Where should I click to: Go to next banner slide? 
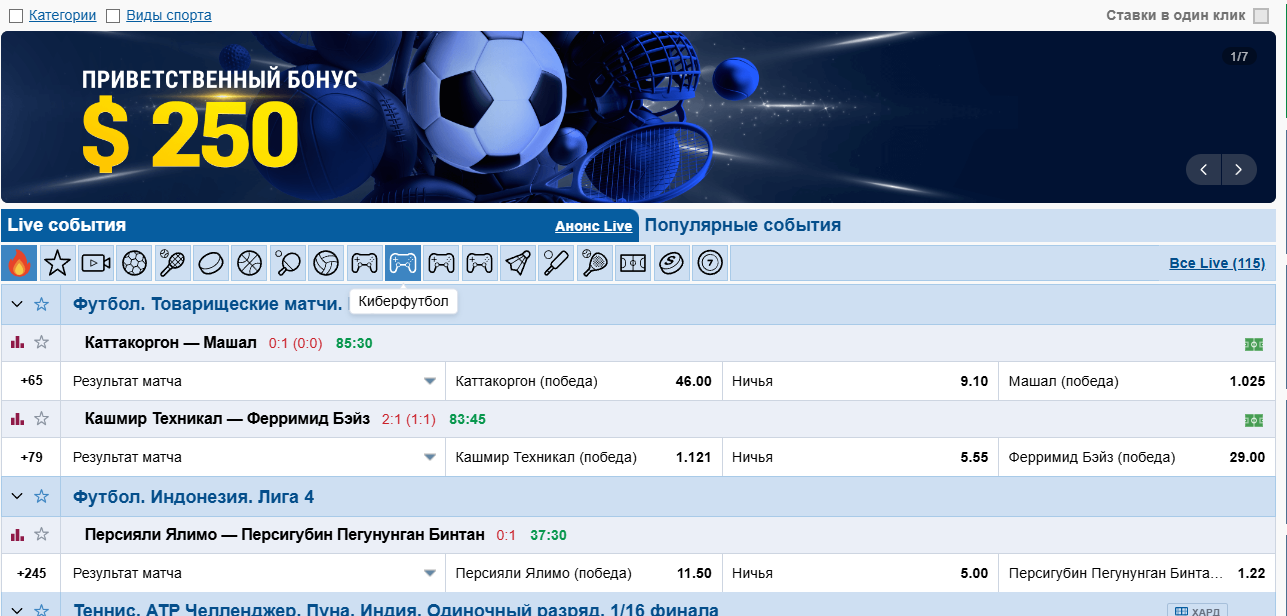coord(1239,170)
